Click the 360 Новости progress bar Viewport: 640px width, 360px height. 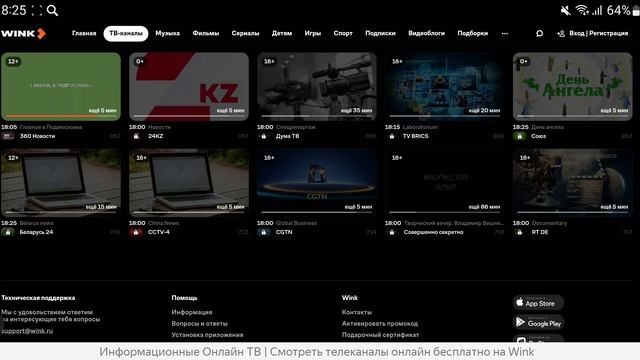[61, 116]
